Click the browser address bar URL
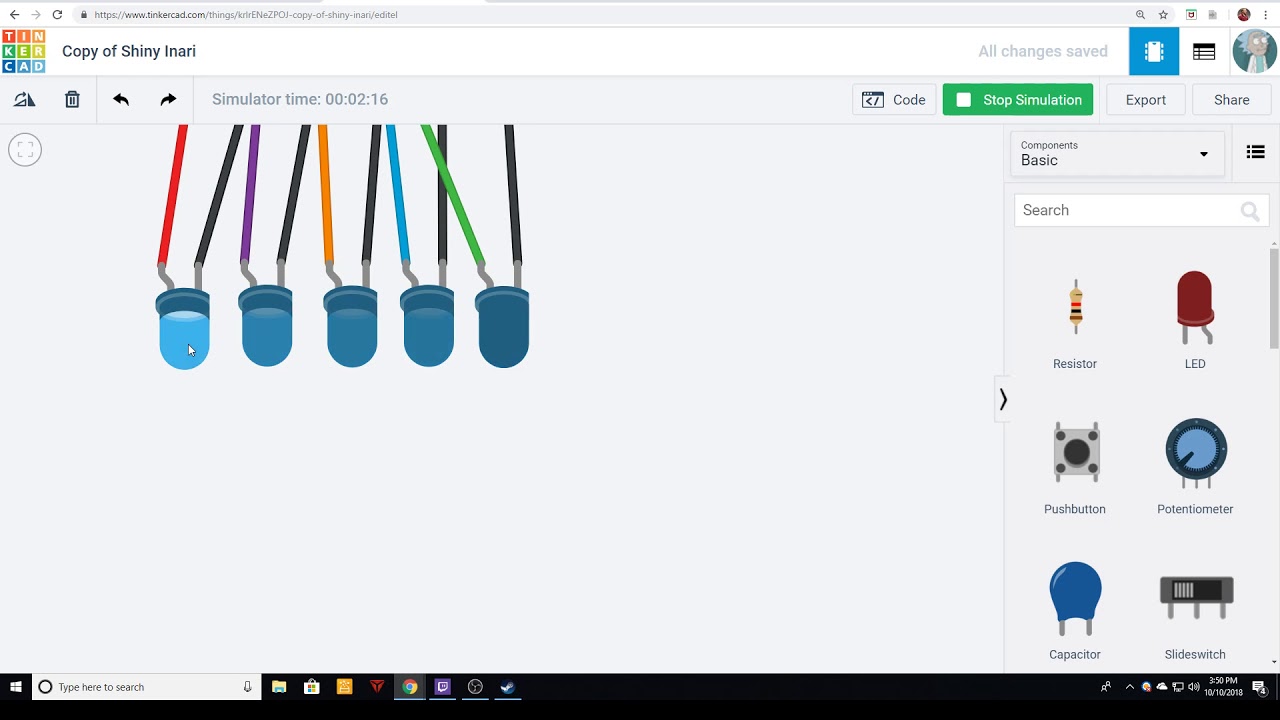Image resolution: width=1280 pixels, height=720 pixels. [246, 15]
